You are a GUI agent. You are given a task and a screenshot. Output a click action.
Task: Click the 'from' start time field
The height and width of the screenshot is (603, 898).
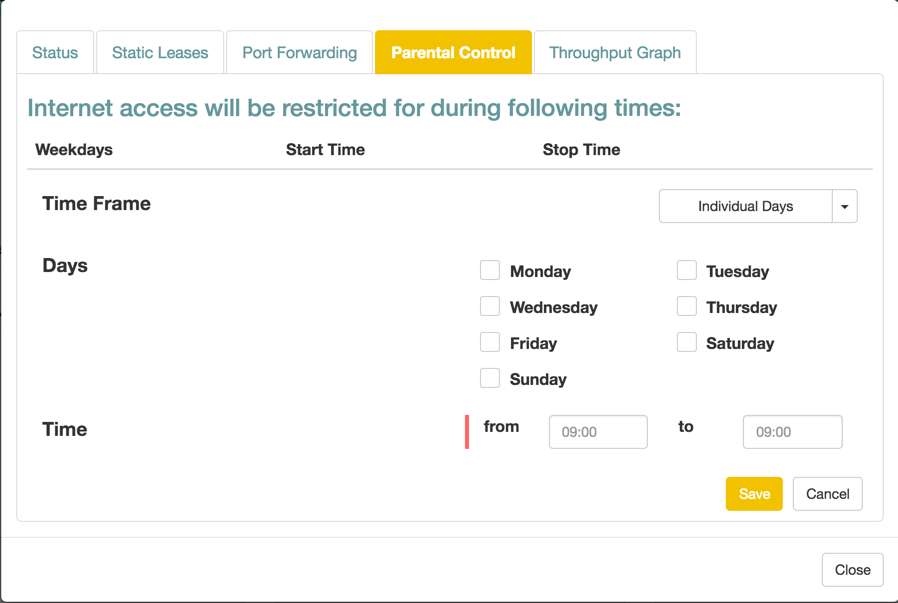tap(598, 432)
